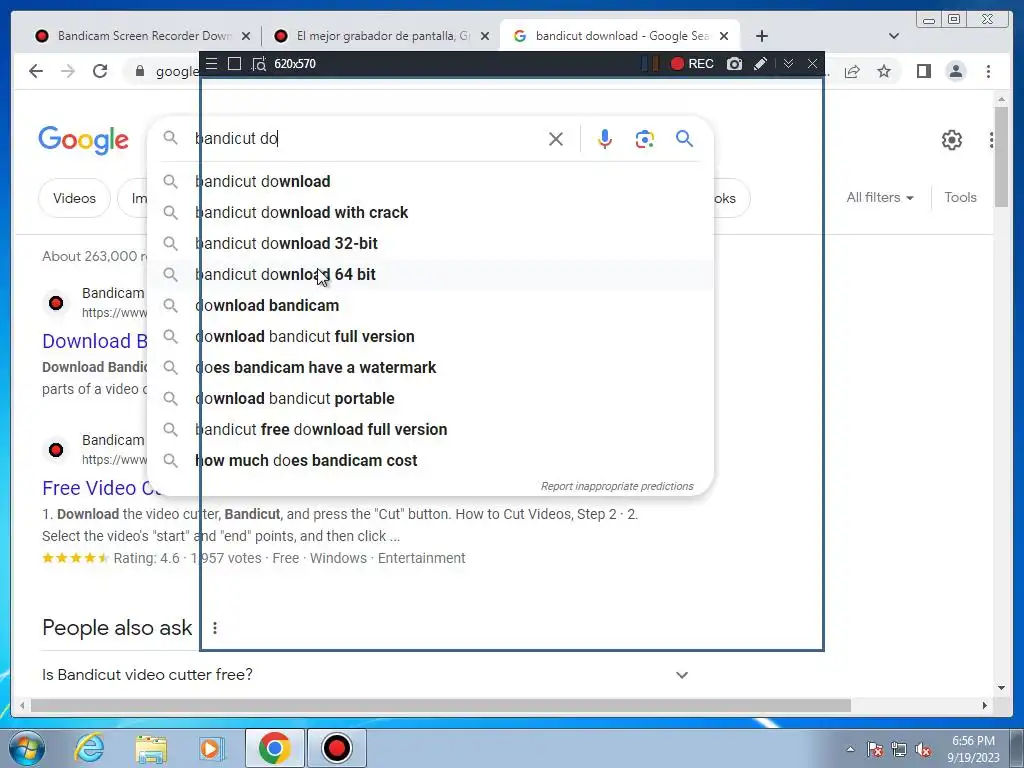Screen dimensions: 1024x768
Task: Open the taskbar clock showing 6:56 PM
Action: pyautogui.click(x=973, y=749)
